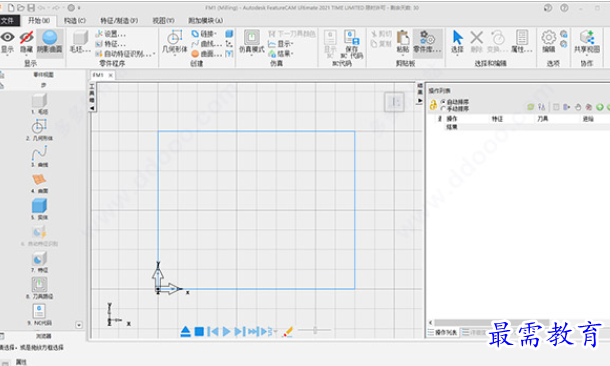This screenshot has width=610, height=366.
Task: Select step 2 几何形体 in the steps panel
Action: coord(39,130)
